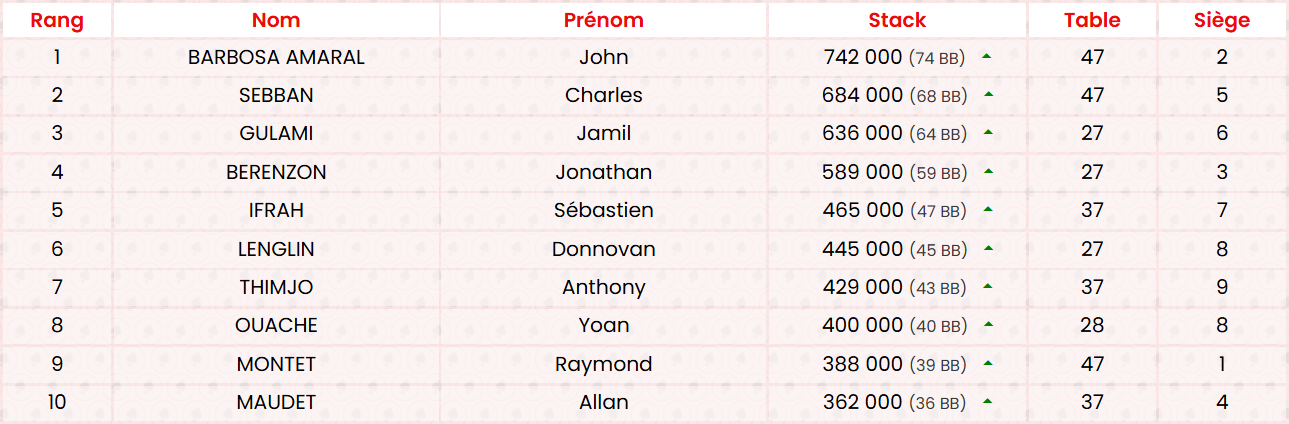The image size is (1289, 424).
Task: Click the green up arrow beside John's stack
Action: coord(987,57)
